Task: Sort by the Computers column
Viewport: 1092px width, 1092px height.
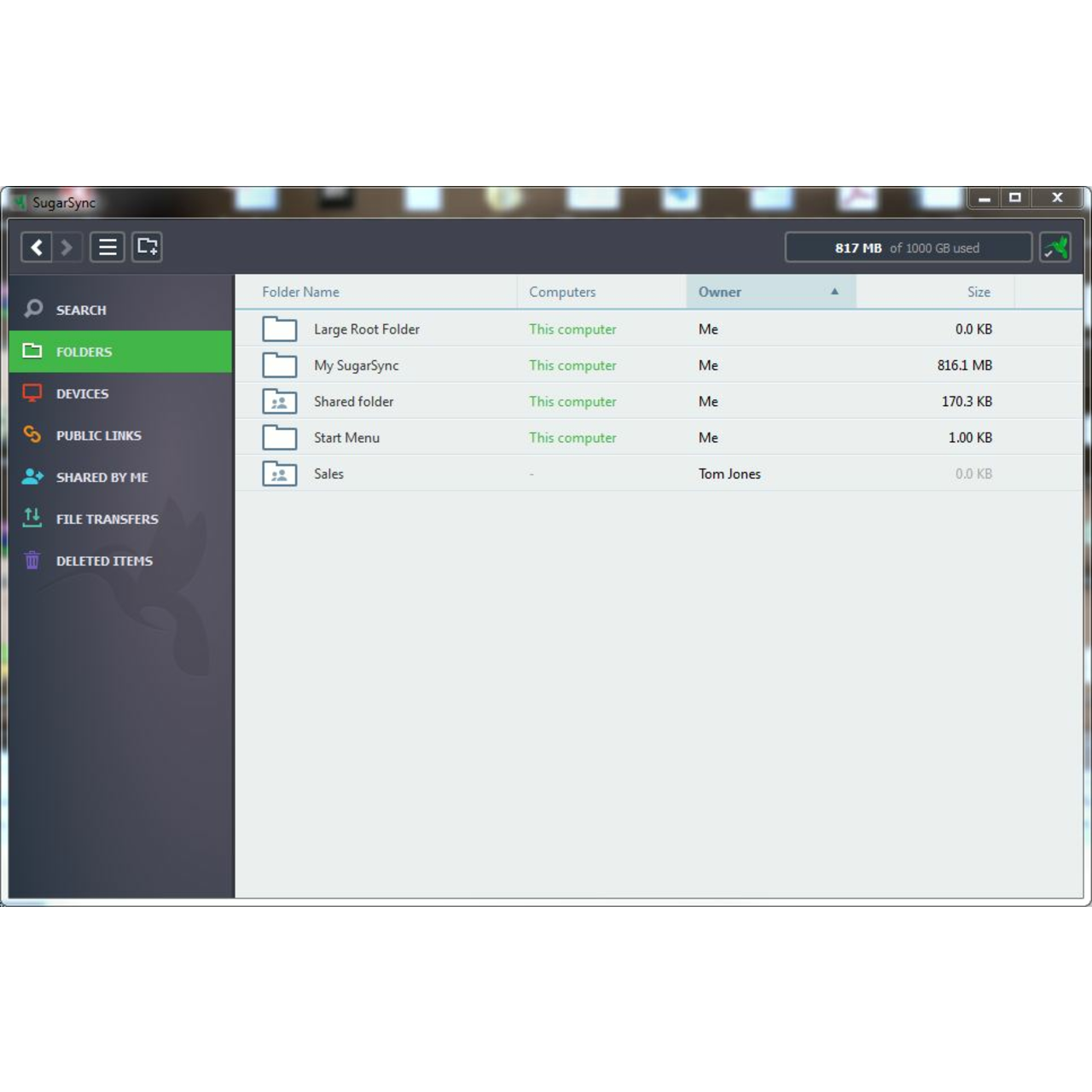Action: (x=601, y=292)
